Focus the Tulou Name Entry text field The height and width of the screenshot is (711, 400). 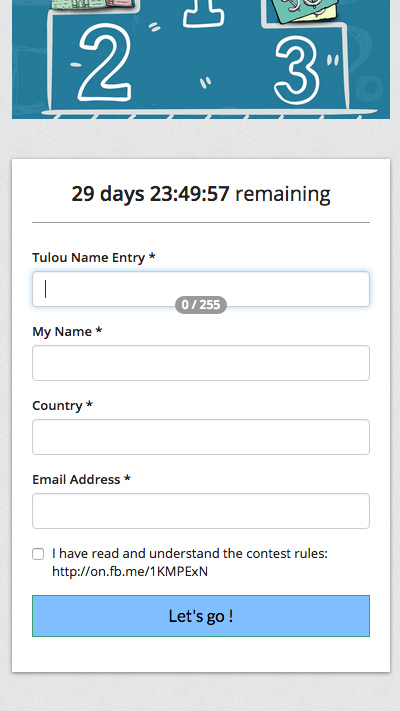(201, 289)
